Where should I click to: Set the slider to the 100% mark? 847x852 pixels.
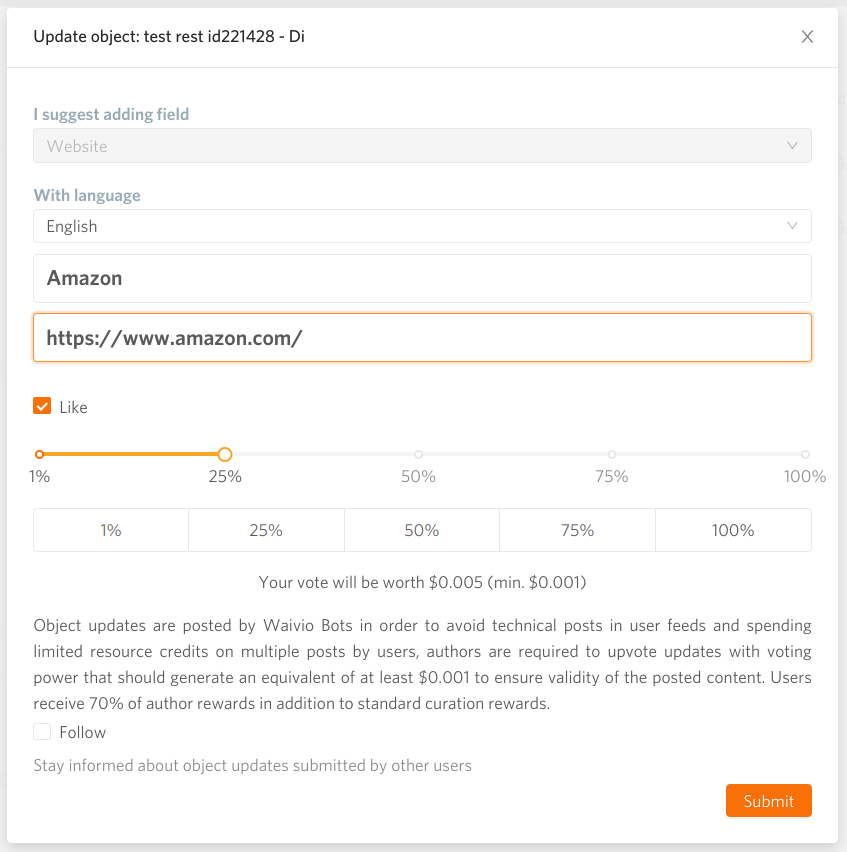click(805, 454)
